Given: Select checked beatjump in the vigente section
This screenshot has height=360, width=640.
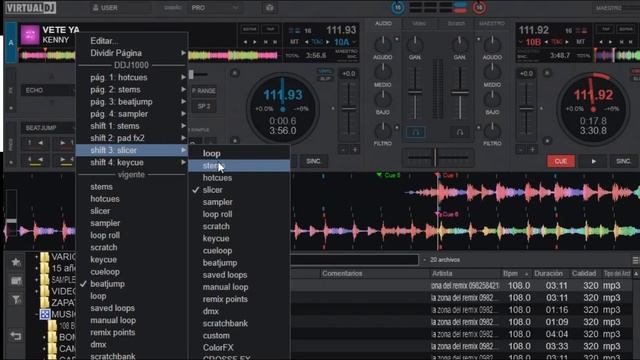Looking at the screenshot, I should pos(131,284).
